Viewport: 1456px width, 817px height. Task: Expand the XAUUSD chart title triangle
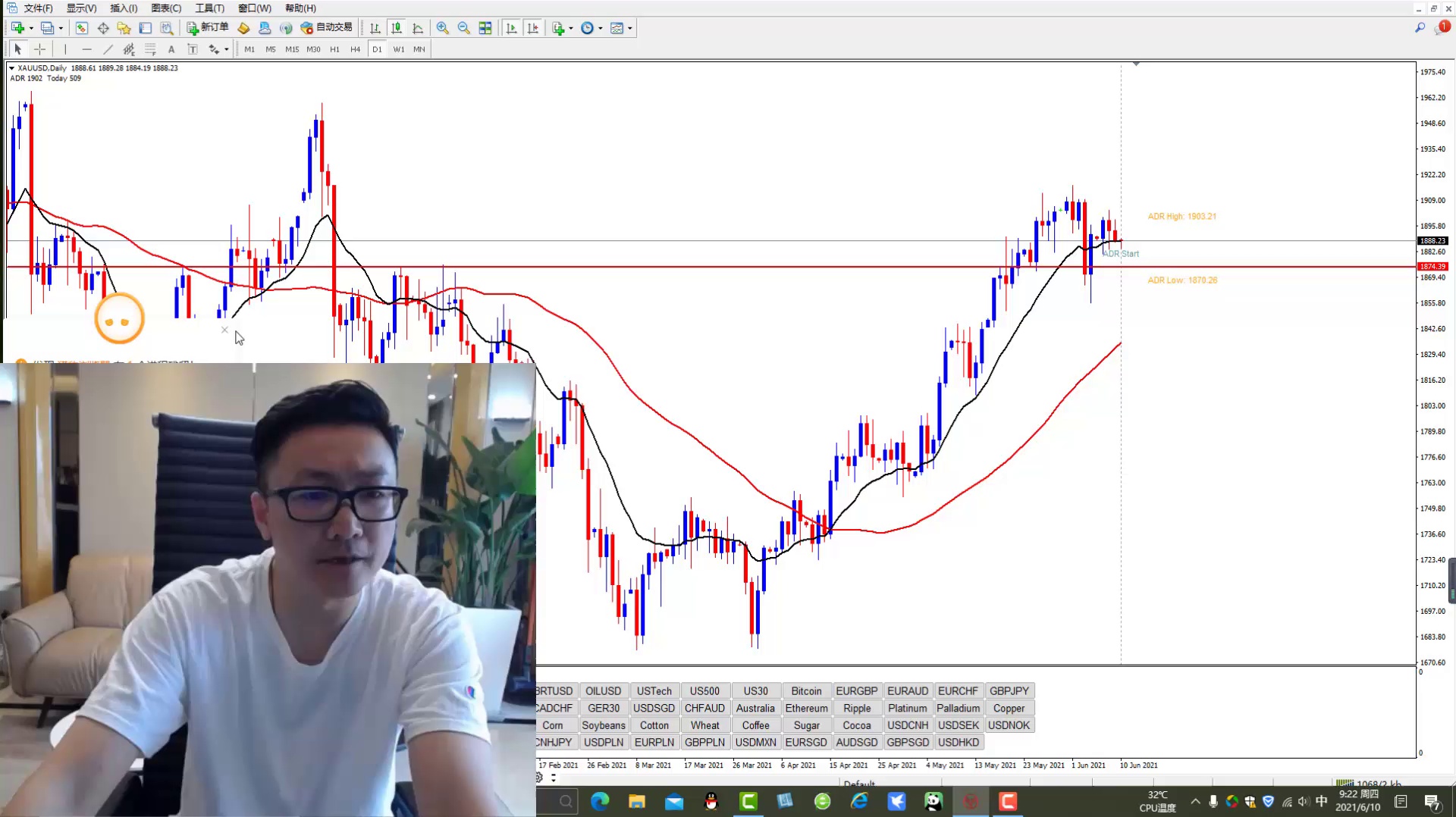tap(11, 68)
